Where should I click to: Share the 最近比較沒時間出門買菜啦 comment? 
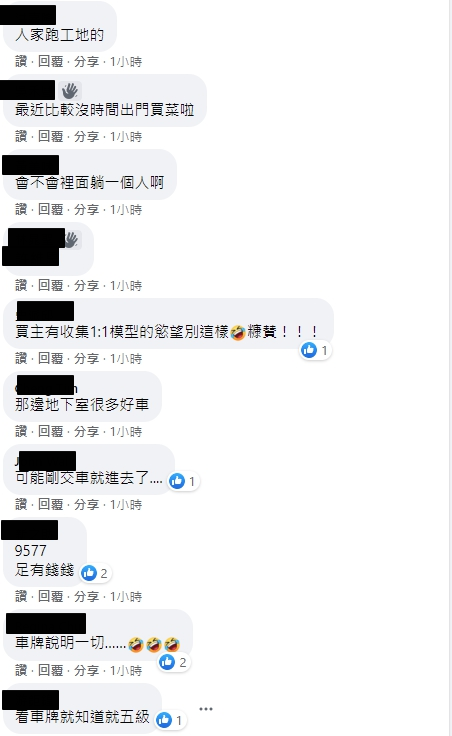pos(86,137)
